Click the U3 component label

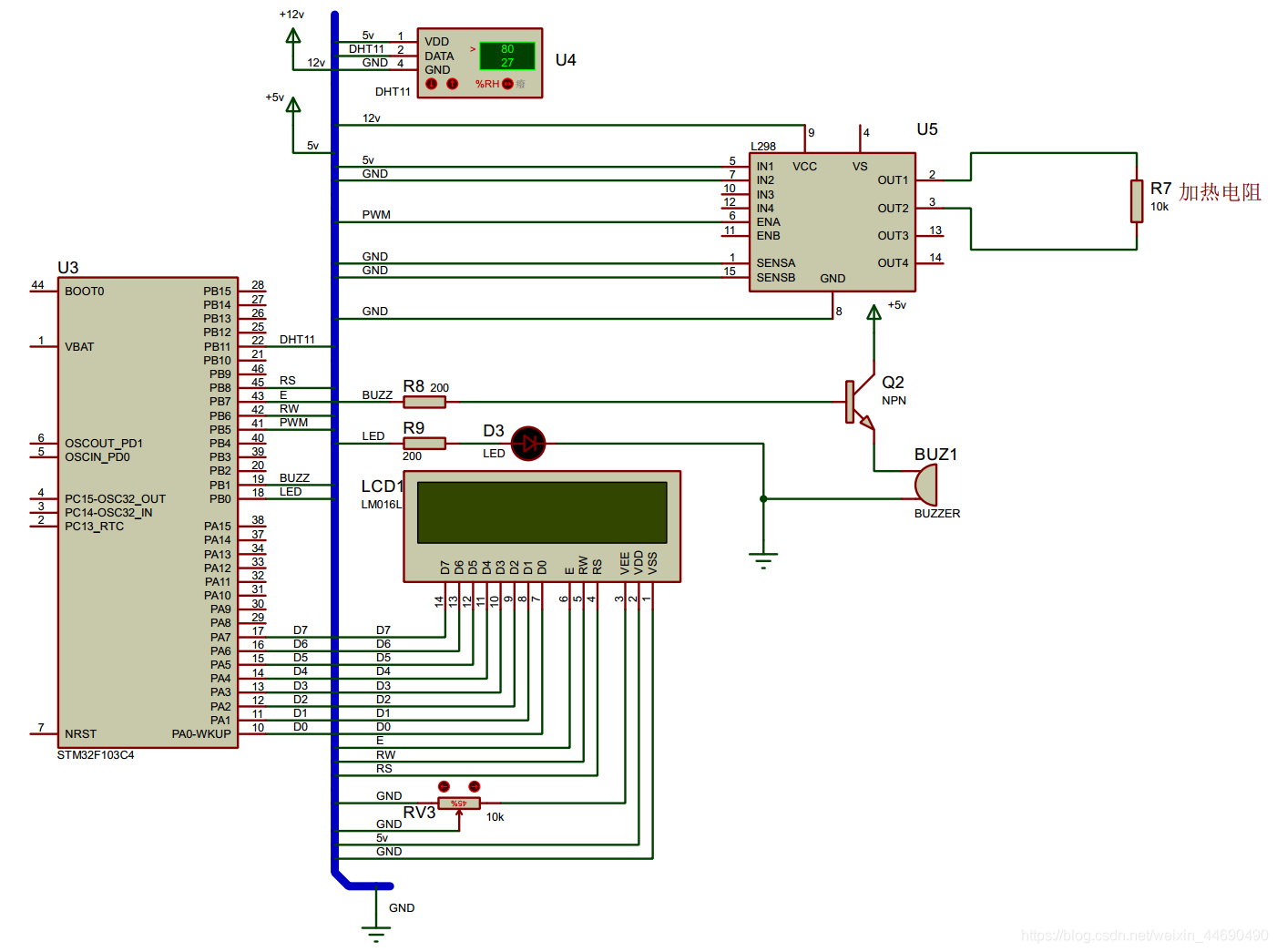coord(68,268)
